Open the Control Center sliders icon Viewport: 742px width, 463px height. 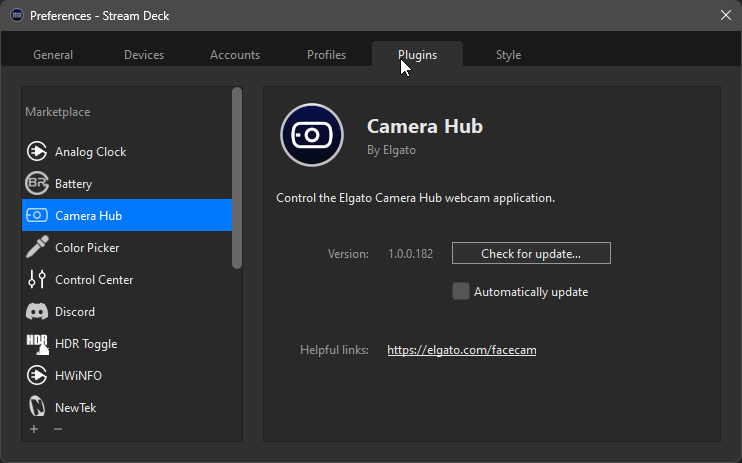click(x=37, y=279)
